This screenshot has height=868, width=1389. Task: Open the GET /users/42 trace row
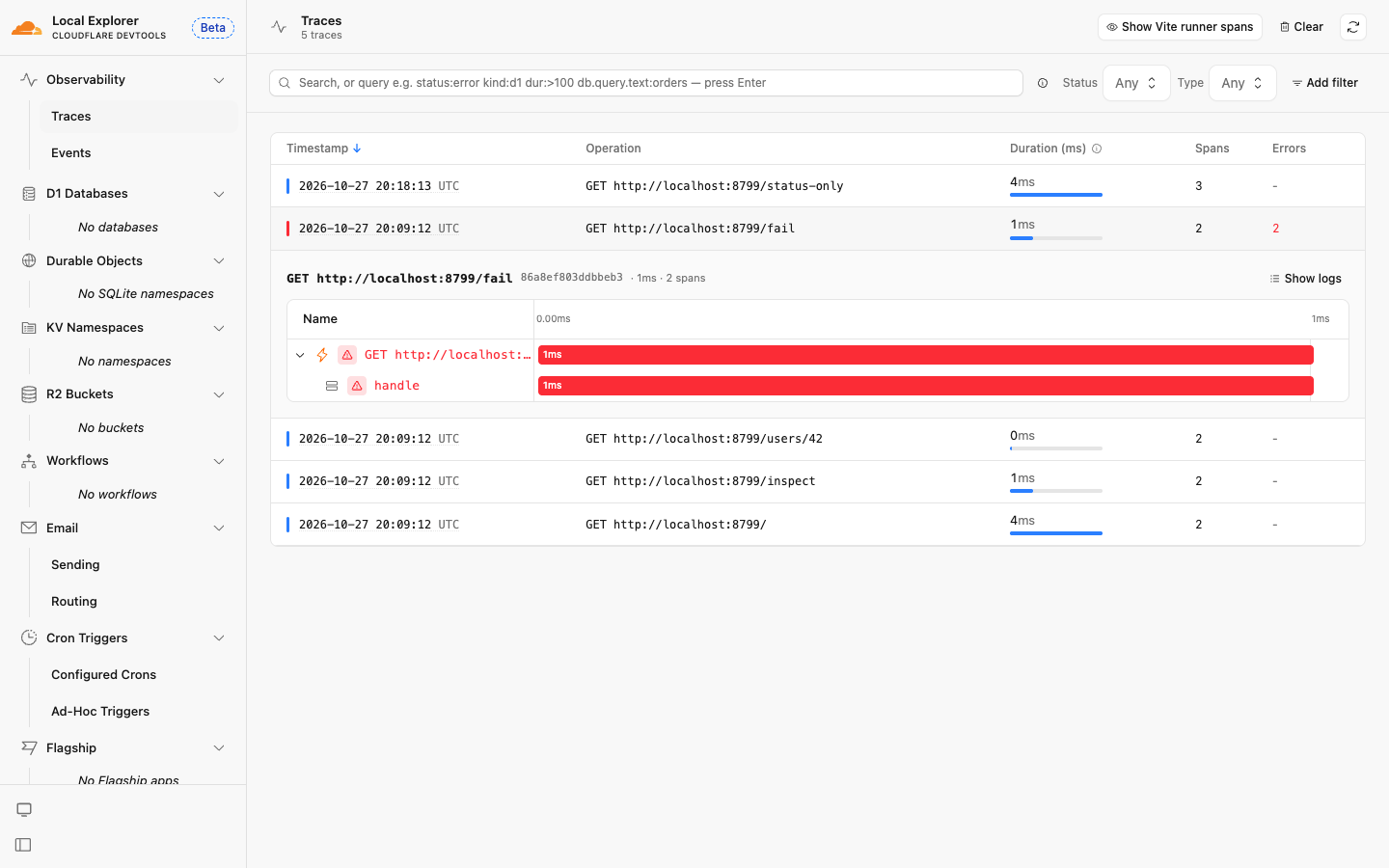818,439
